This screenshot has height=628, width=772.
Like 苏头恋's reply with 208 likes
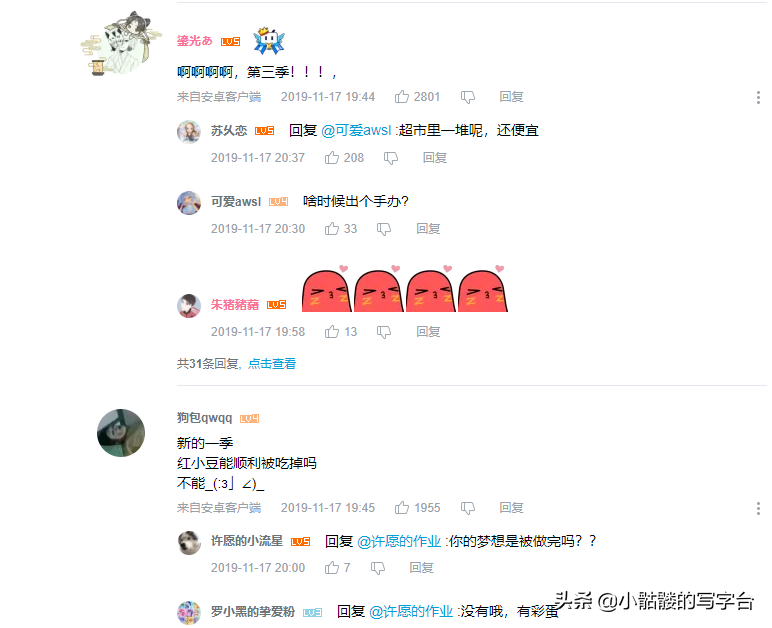(332, 157)
